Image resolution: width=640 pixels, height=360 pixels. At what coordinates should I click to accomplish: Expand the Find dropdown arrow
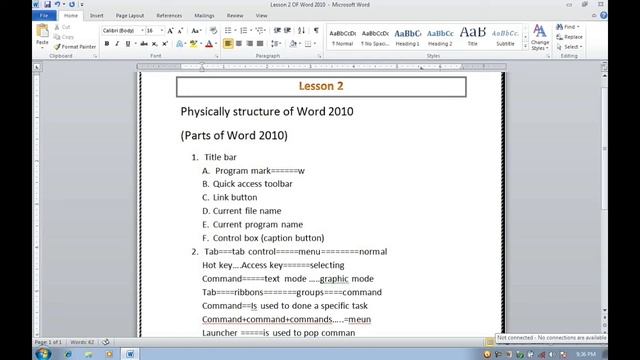click(578, 27)
